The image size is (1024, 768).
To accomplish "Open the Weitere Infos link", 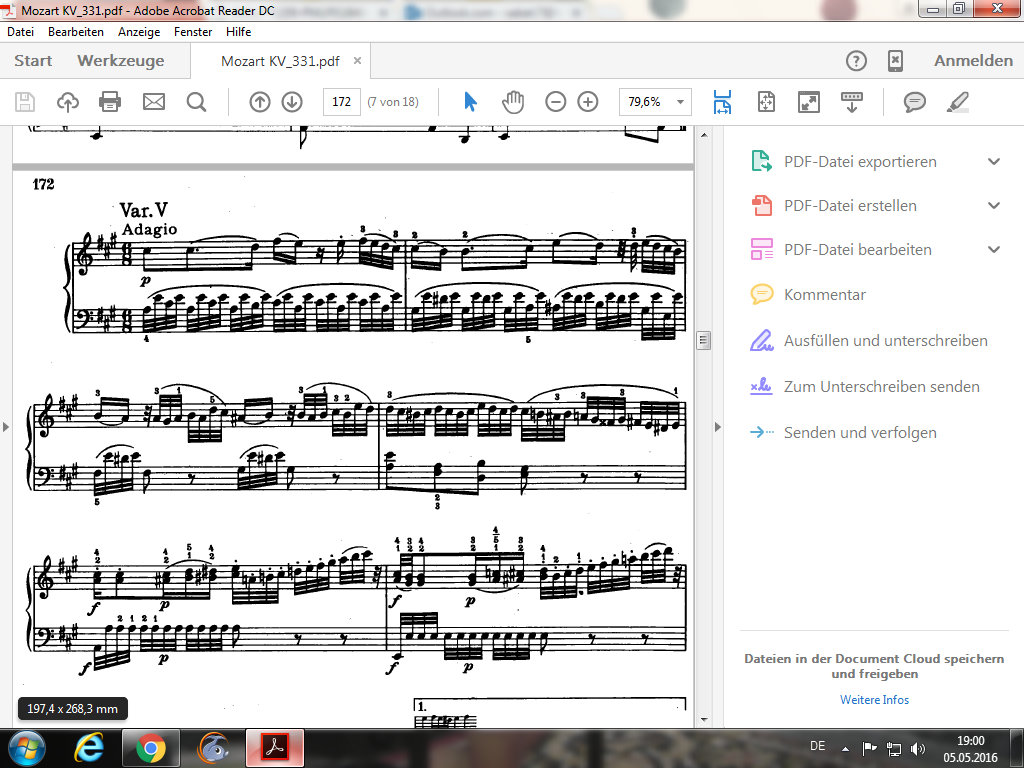I will pyautogui.click(x=874, y=699).
